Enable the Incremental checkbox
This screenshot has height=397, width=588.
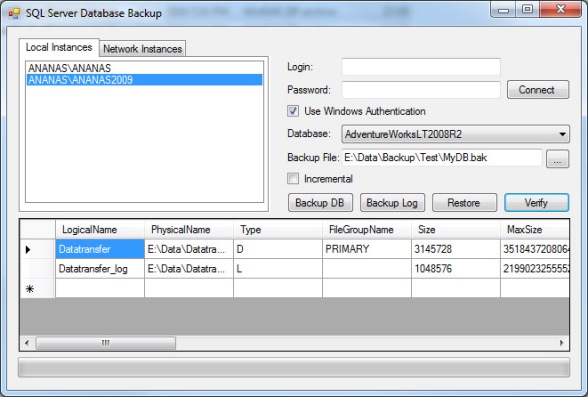click(293, 178)
